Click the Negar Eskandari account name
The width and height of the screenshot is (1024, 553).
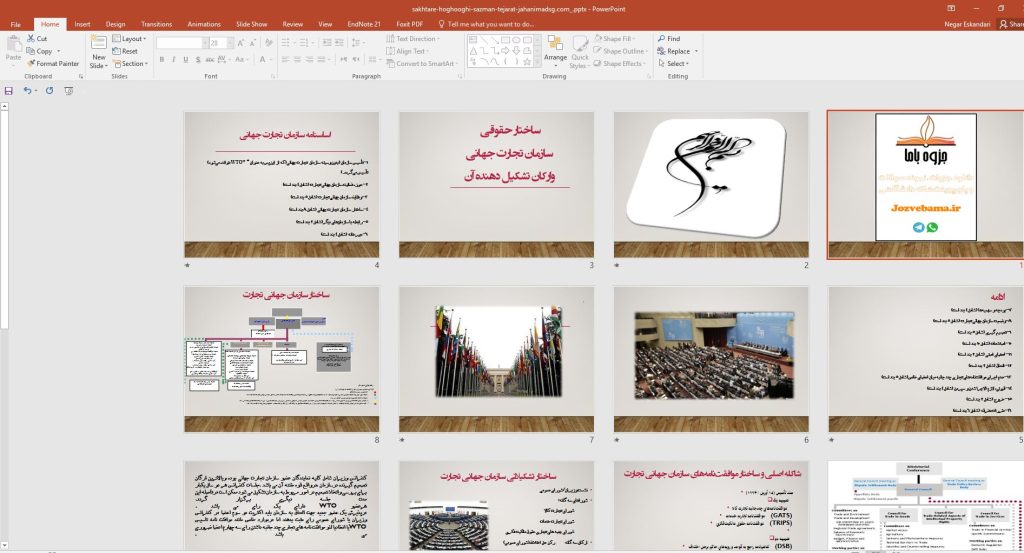pyautogui.click(x=967, y=24)
